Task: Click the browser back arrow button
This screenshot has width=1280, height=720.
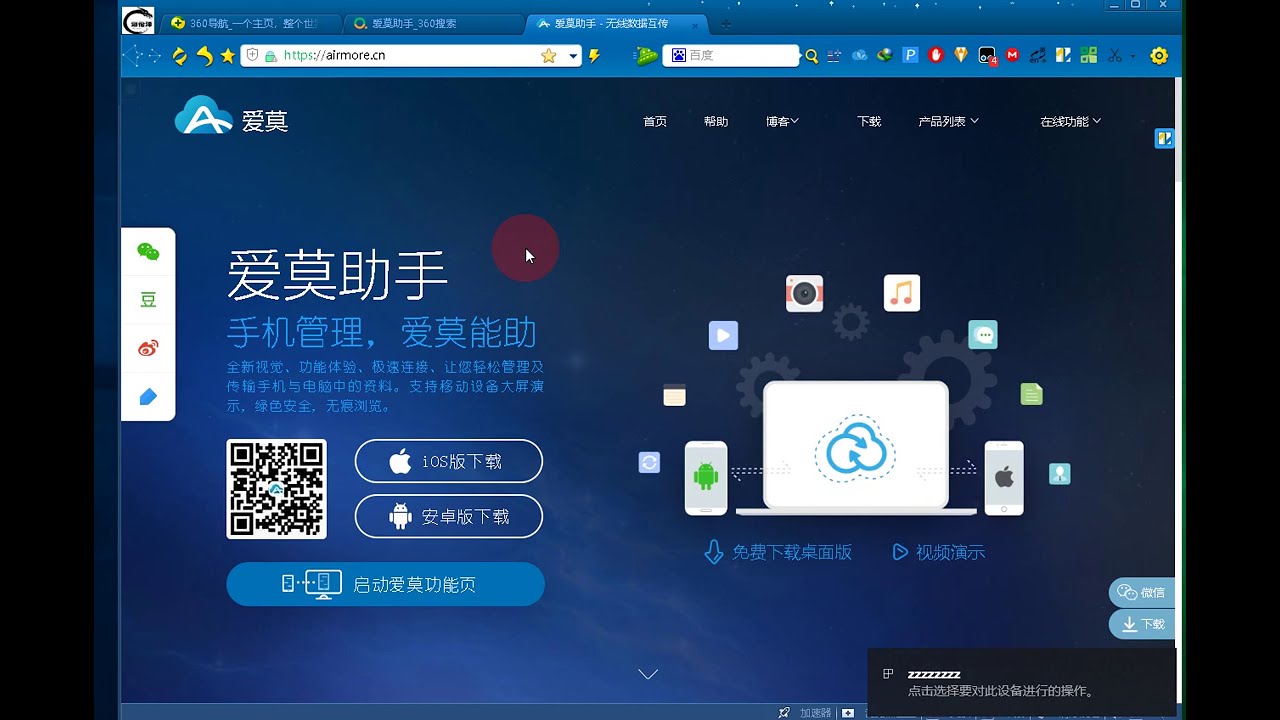Action: [x=132, y=56]
